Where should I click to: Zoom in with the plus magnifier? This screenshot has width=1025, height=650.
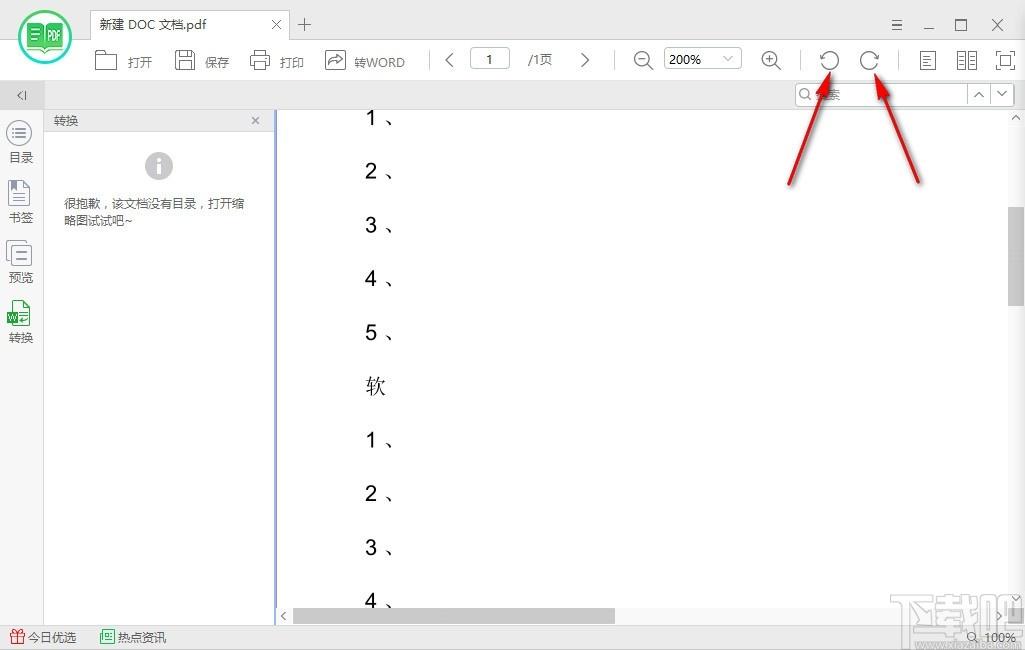[771, 60]
